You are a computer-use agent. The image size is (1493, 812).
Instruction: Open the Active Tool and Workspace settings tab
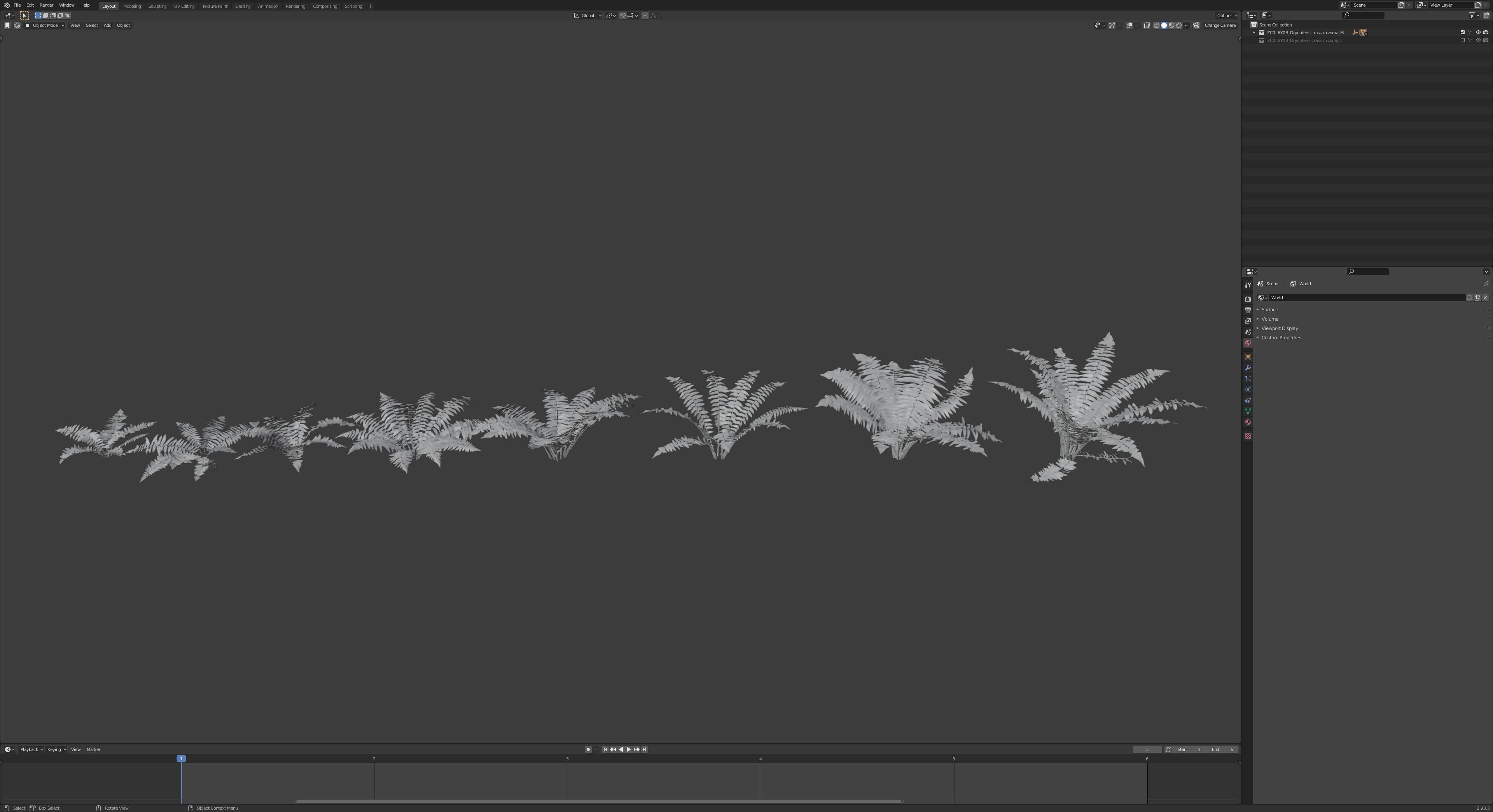(1248, 285)
